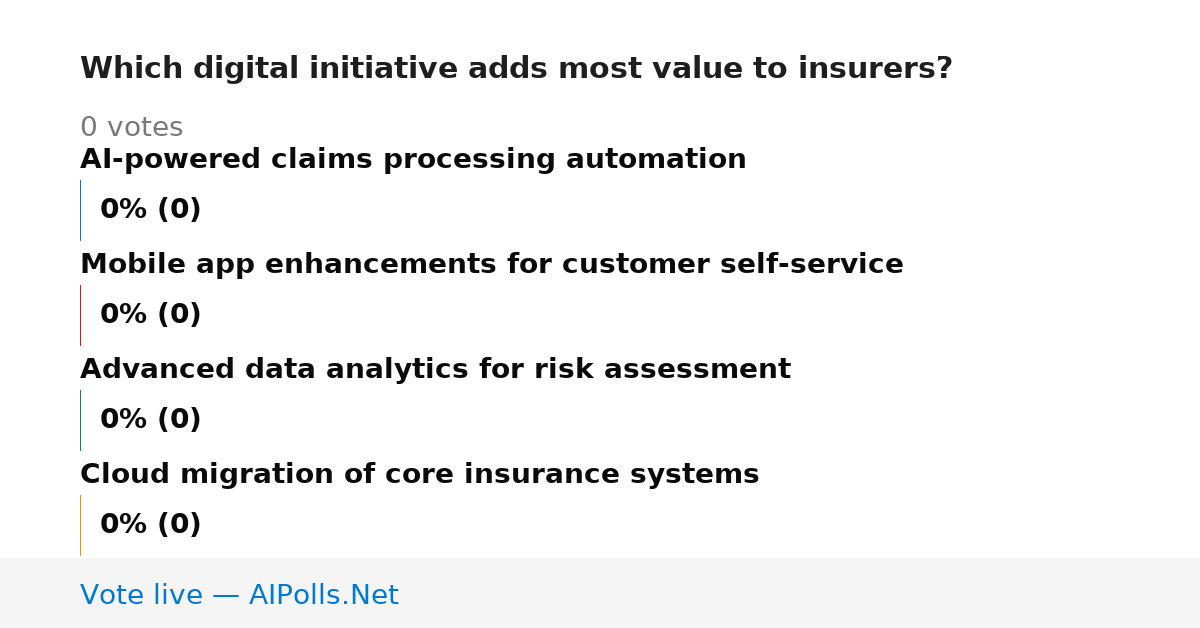Click the 0% (0) result under Cloud migration

pos(151,525)
